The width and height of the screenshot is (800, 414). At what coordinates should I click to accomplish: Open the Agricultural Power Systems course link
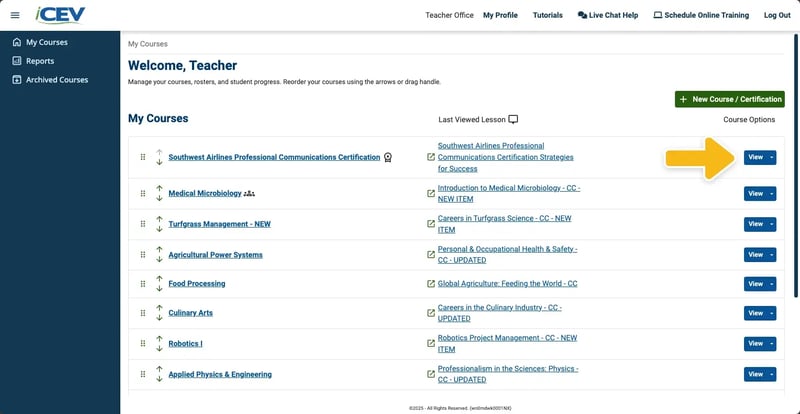click(215, 255)
